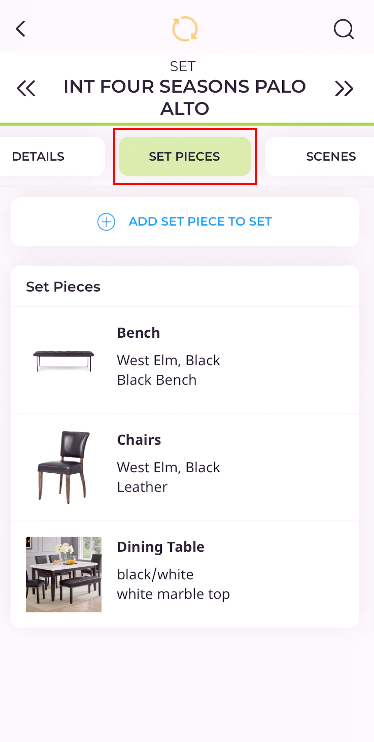Click the plus circle icon
The width and height of the screenshot is (374, 742).
click(106, 221)
